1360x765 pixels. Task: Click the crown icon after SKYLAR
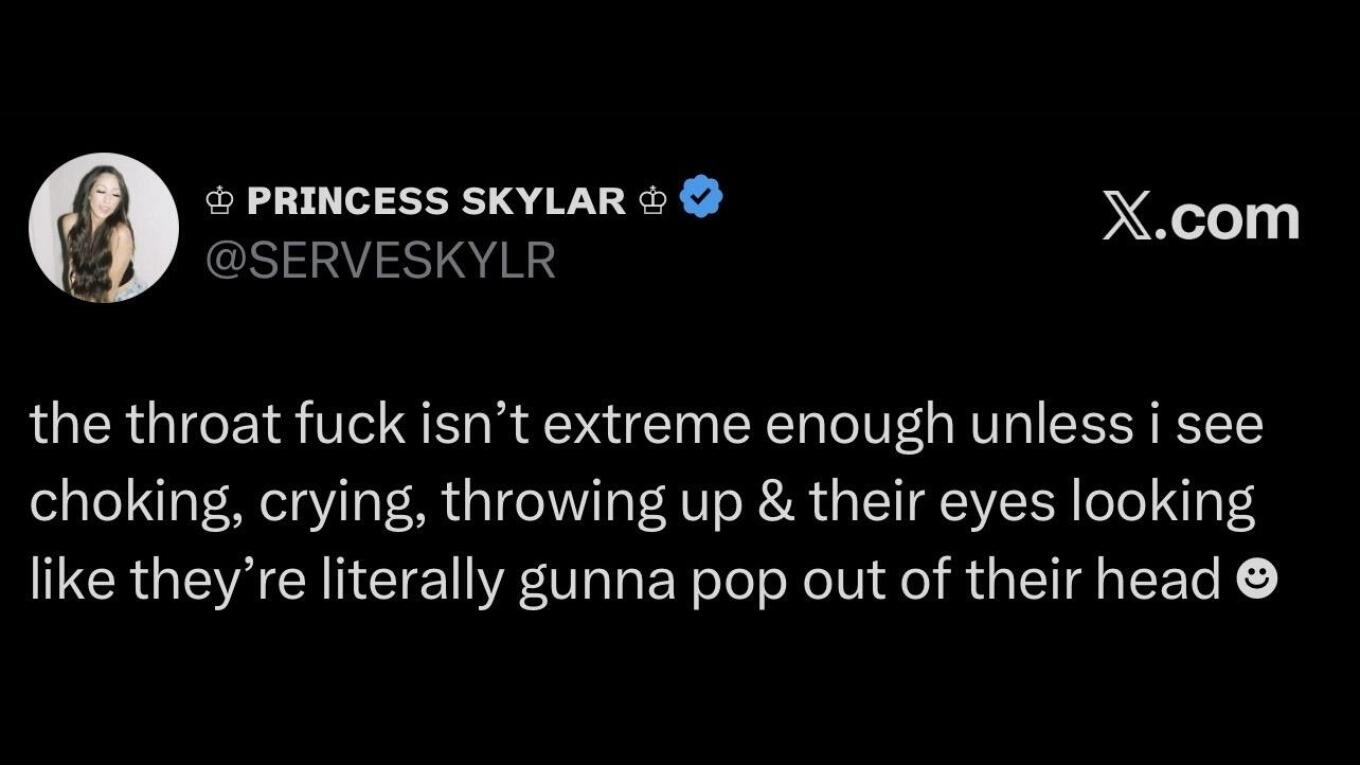point(652,201)
